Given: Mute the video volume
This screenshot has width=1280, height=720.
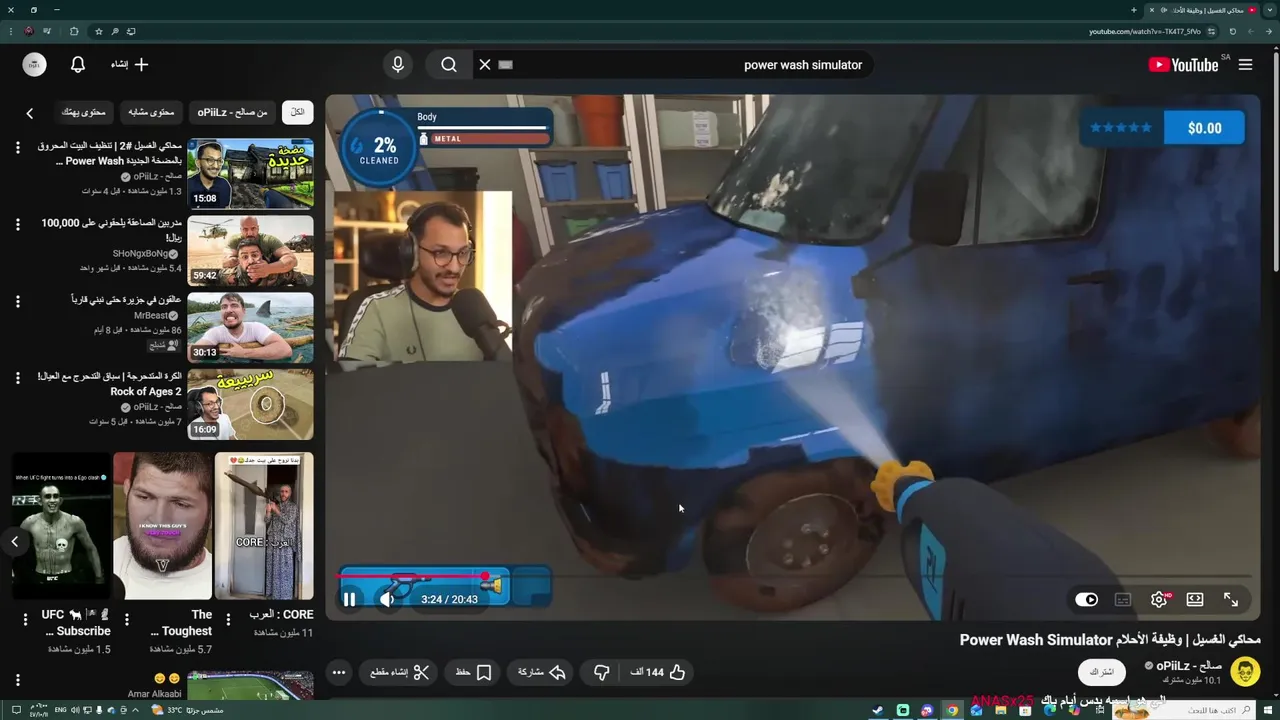Looking at the screenshot, I should tap(387, 600).
